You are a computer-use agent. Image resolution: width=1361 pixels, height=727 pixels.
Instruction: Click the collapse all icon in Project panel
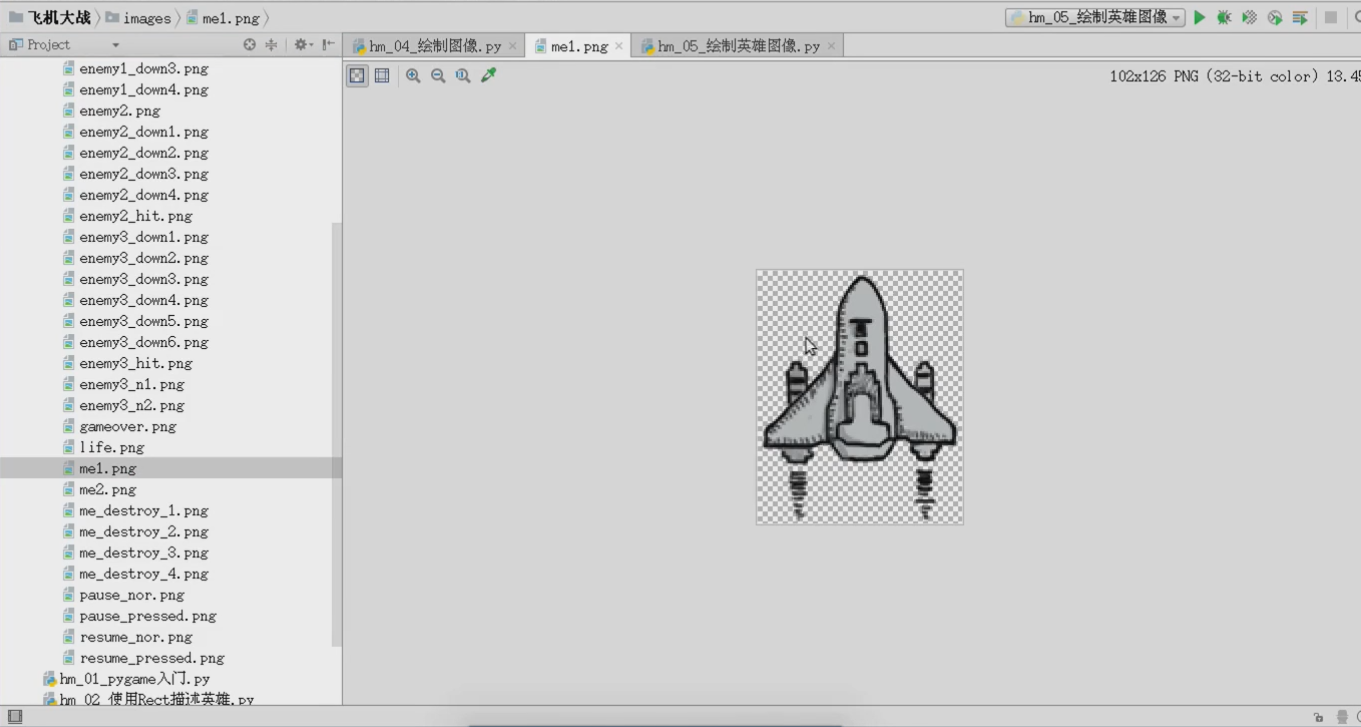pos(271,45)
